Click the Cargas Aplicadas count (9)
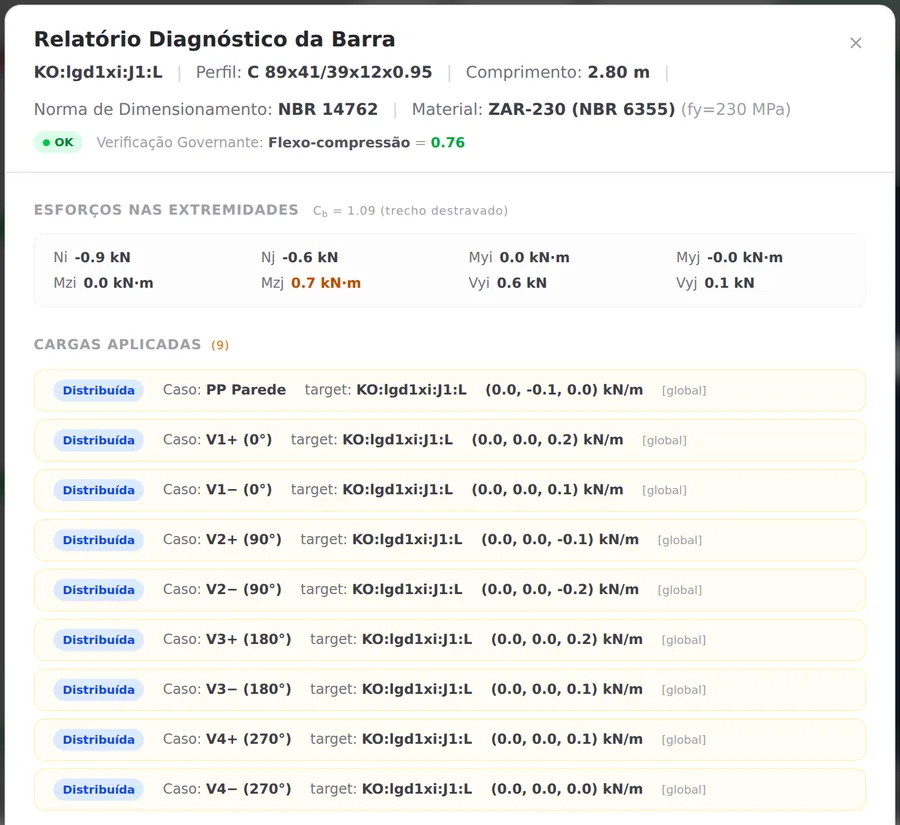 tap(220, 345)
